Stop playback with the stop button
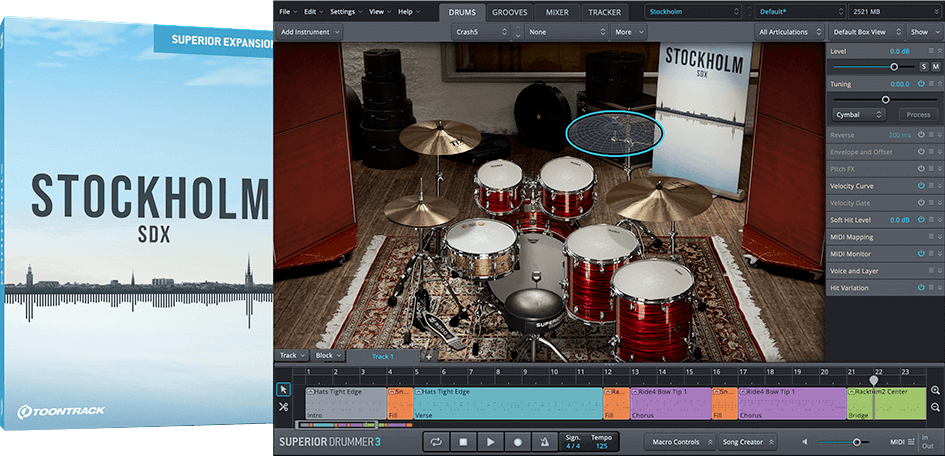The height and width of the screenshot is (456, 945). click(463, 442)
